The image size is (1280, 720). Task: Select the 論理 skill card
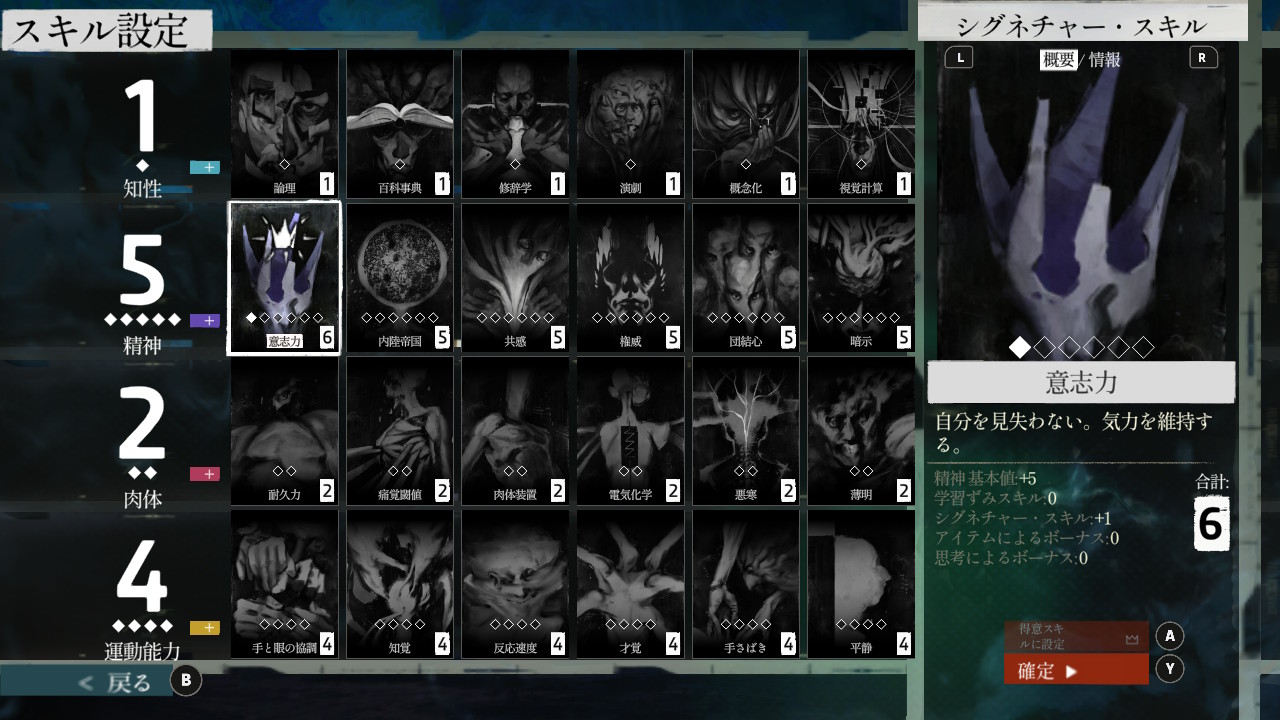(285, 124)
